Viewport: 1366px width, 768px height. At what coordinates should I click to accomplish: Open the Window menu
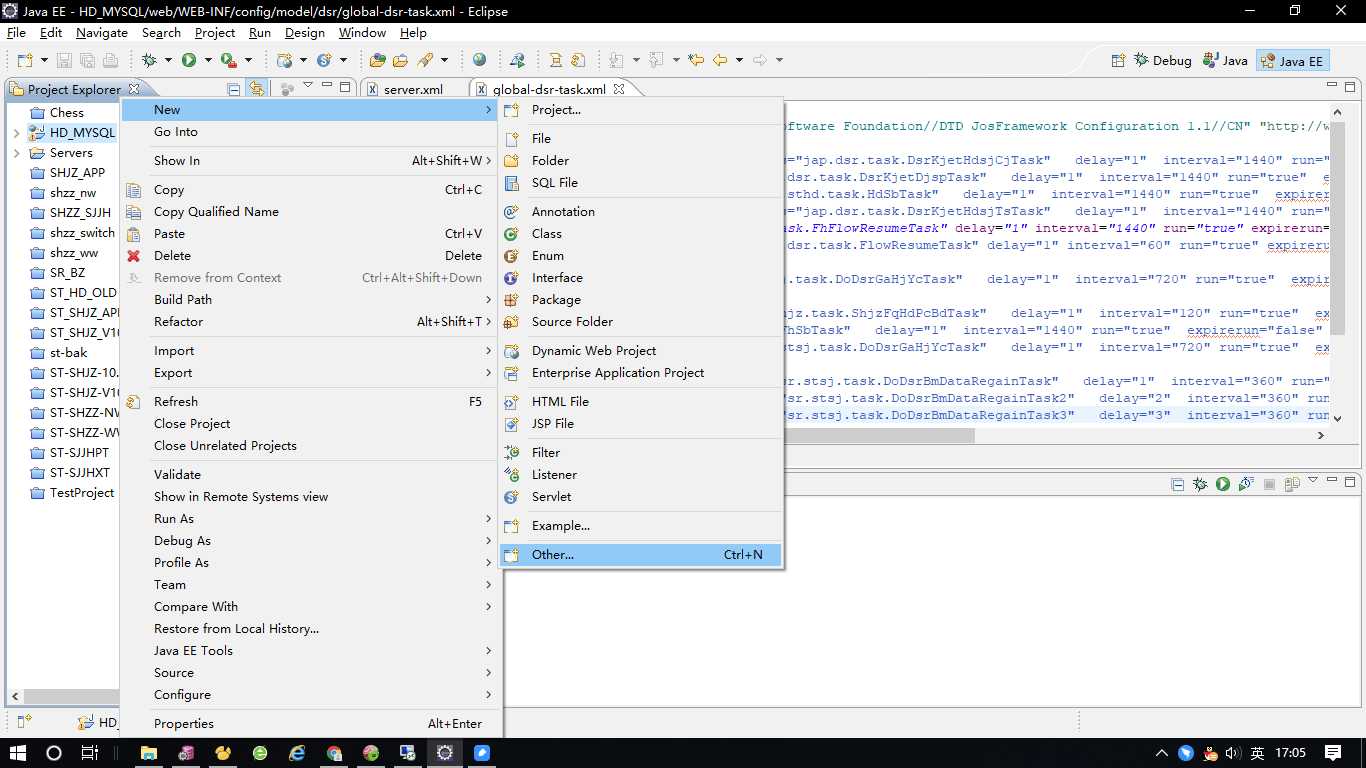click(x=362, y=32)
